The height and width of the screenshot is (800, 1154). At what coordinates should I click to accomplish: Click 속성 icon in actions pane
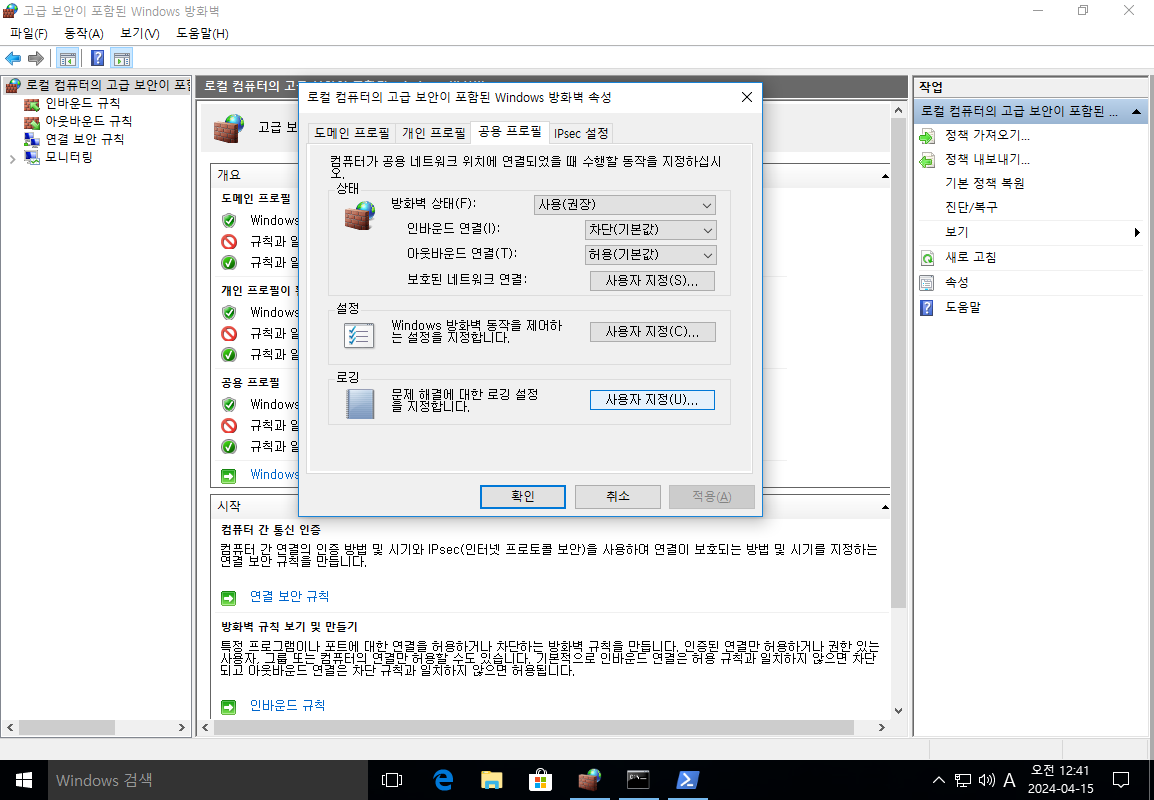927,283
